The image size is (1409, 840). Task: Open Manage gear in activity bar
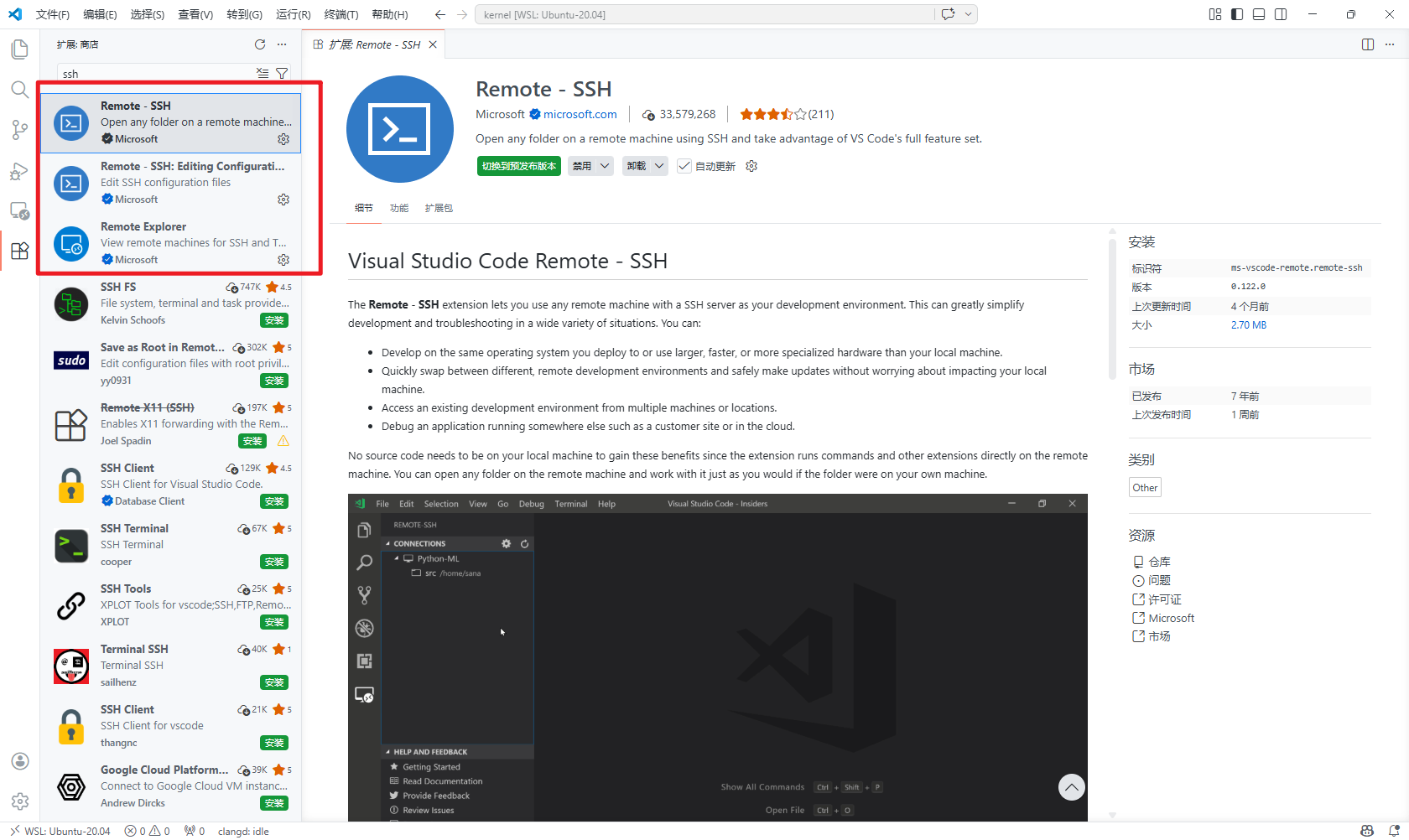coord(20,801)
